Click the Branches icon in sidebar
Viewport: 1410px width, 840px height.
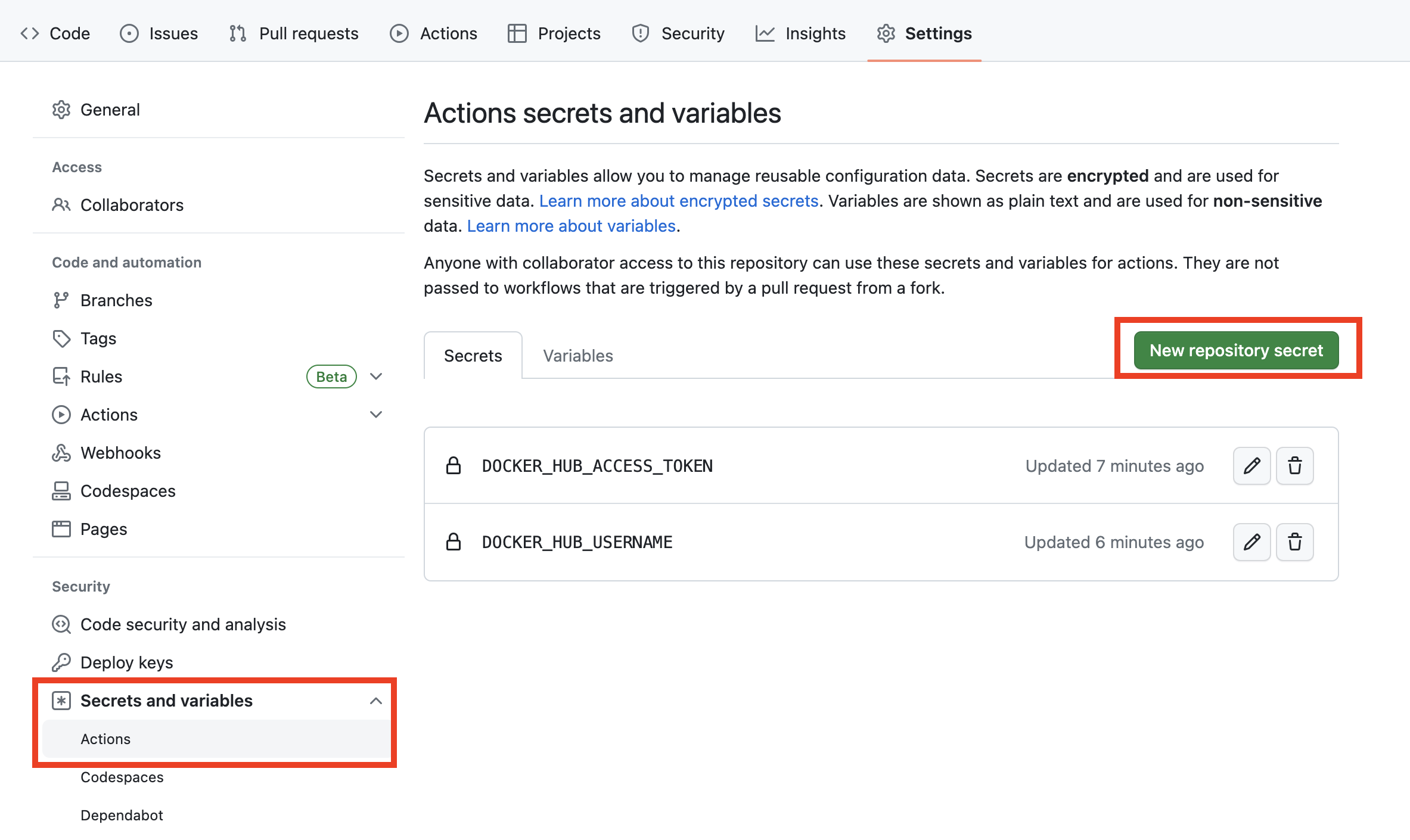point(61,300)
